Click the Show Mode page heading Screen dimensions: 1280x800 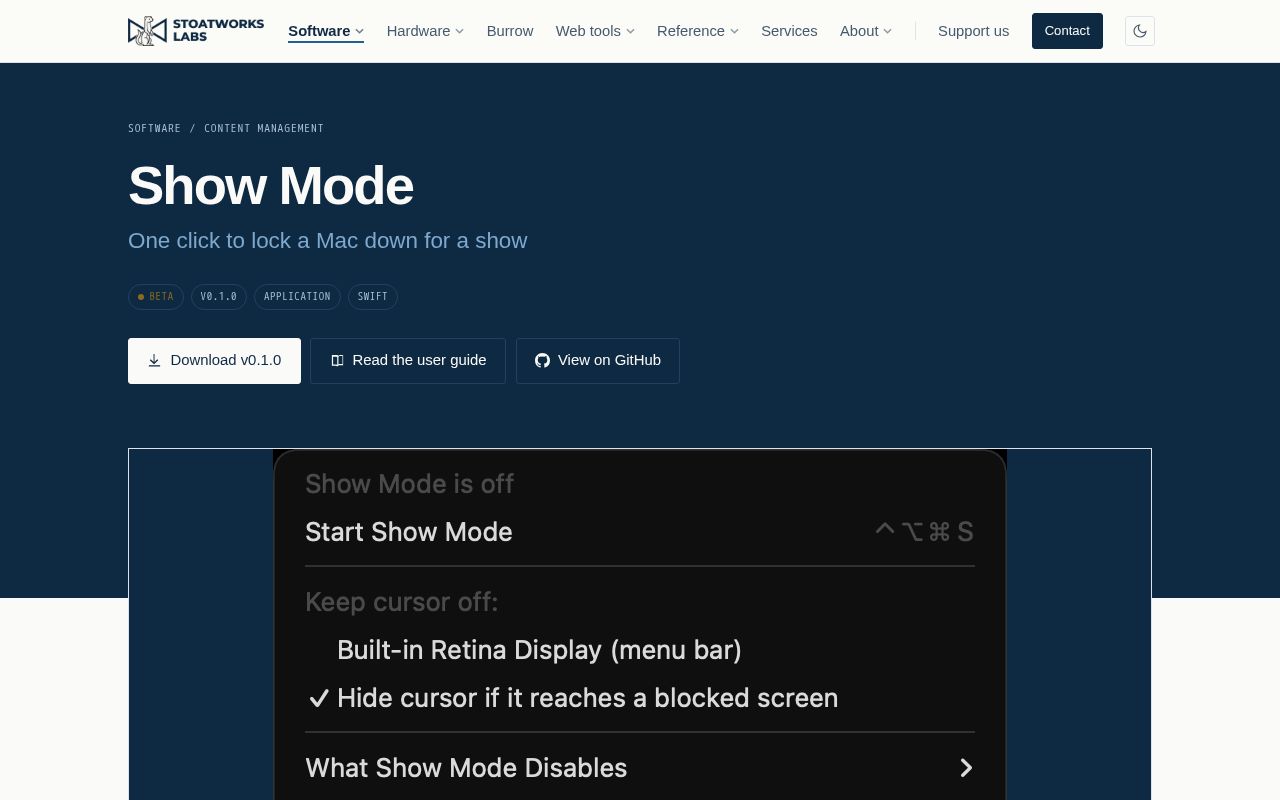point(271,186)
